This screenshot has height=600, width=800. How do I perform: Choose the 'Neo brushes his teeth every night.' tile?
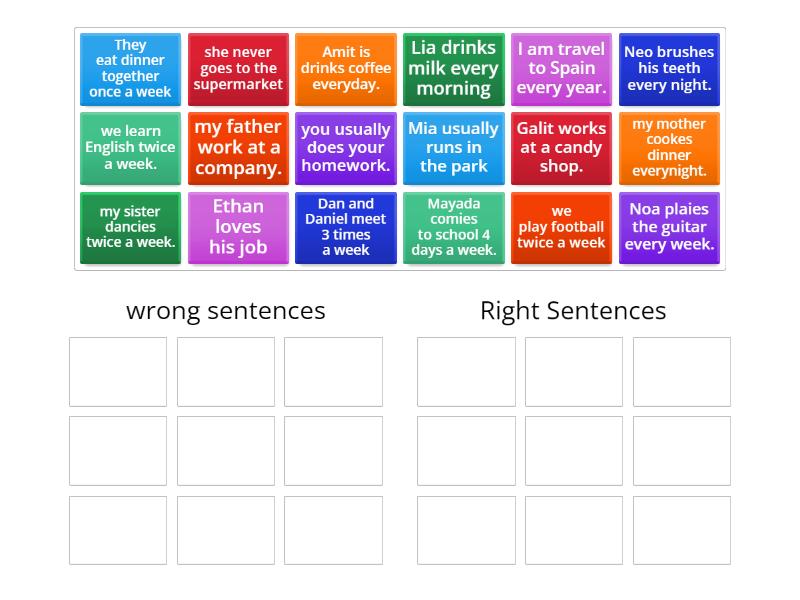[669, 69]
